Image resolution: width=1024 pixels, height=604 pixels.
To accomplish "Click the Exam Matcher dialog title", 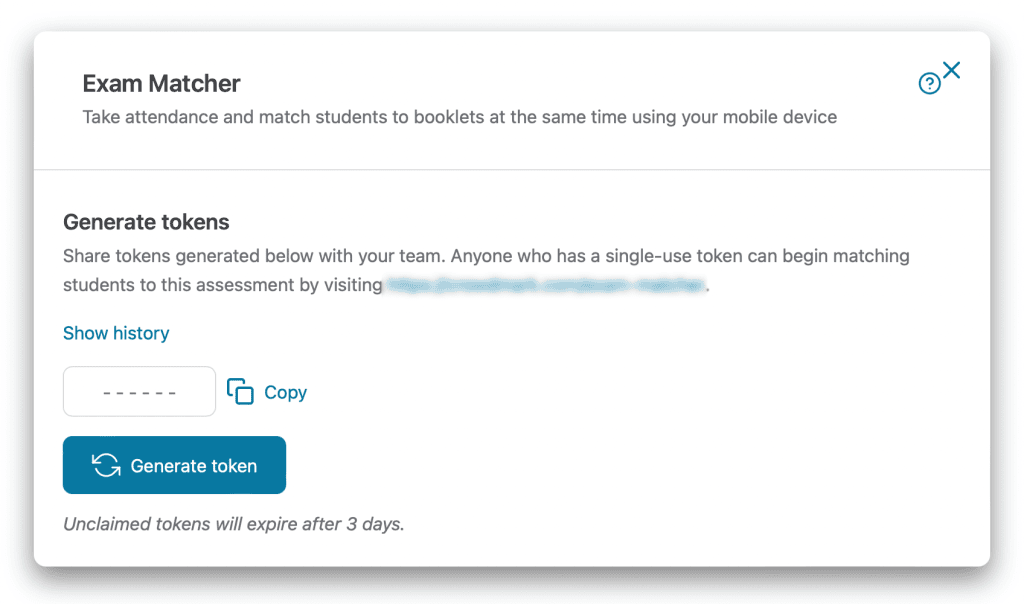I will (x=161, y=83).
